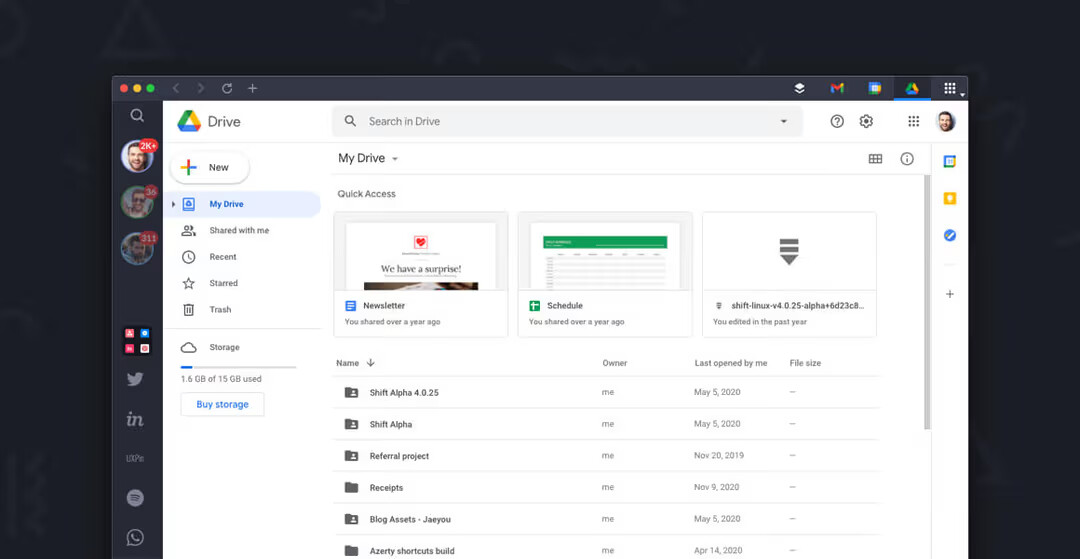This screenshot has height=559, width=1080.
Task: Open Google Calendar in side panel
Action: point(950,161)
